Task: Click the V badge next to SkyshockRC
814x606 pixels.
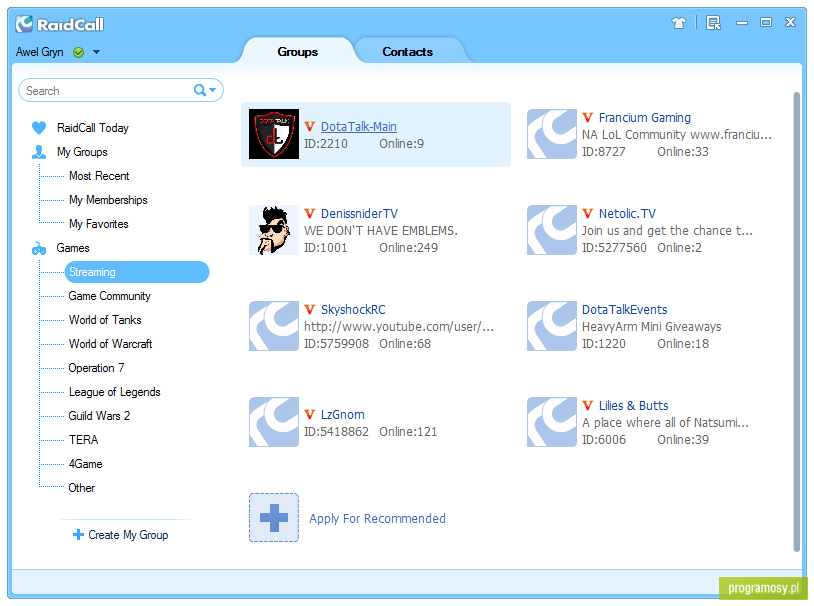Action: [x=310, y=309]
